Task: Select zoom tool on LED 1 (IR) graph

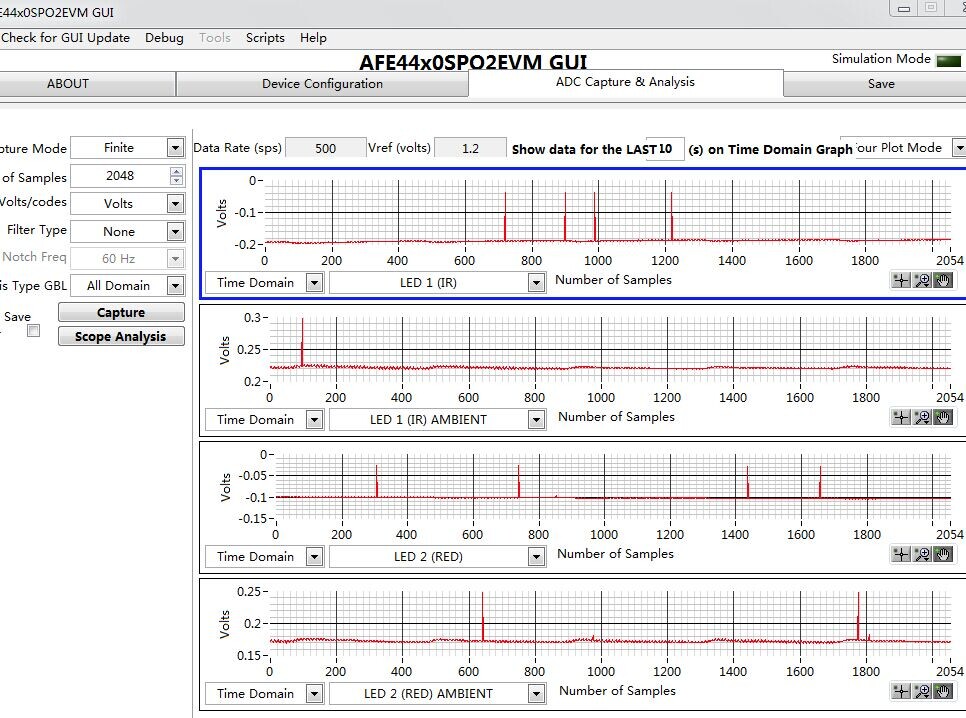Action: 922,280
